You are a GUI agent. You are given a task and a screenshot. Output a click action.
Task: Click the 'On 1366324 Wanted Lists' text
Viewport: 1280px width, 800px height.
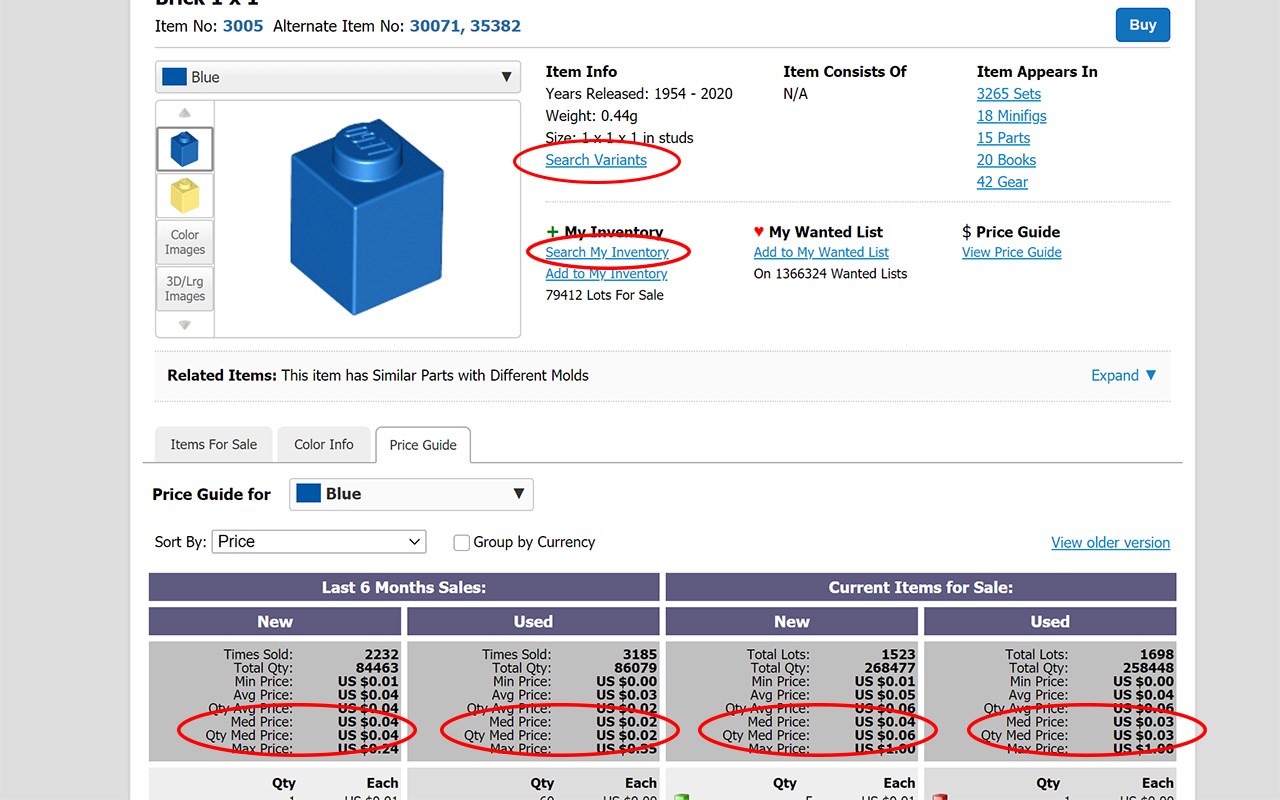[831, 274]
